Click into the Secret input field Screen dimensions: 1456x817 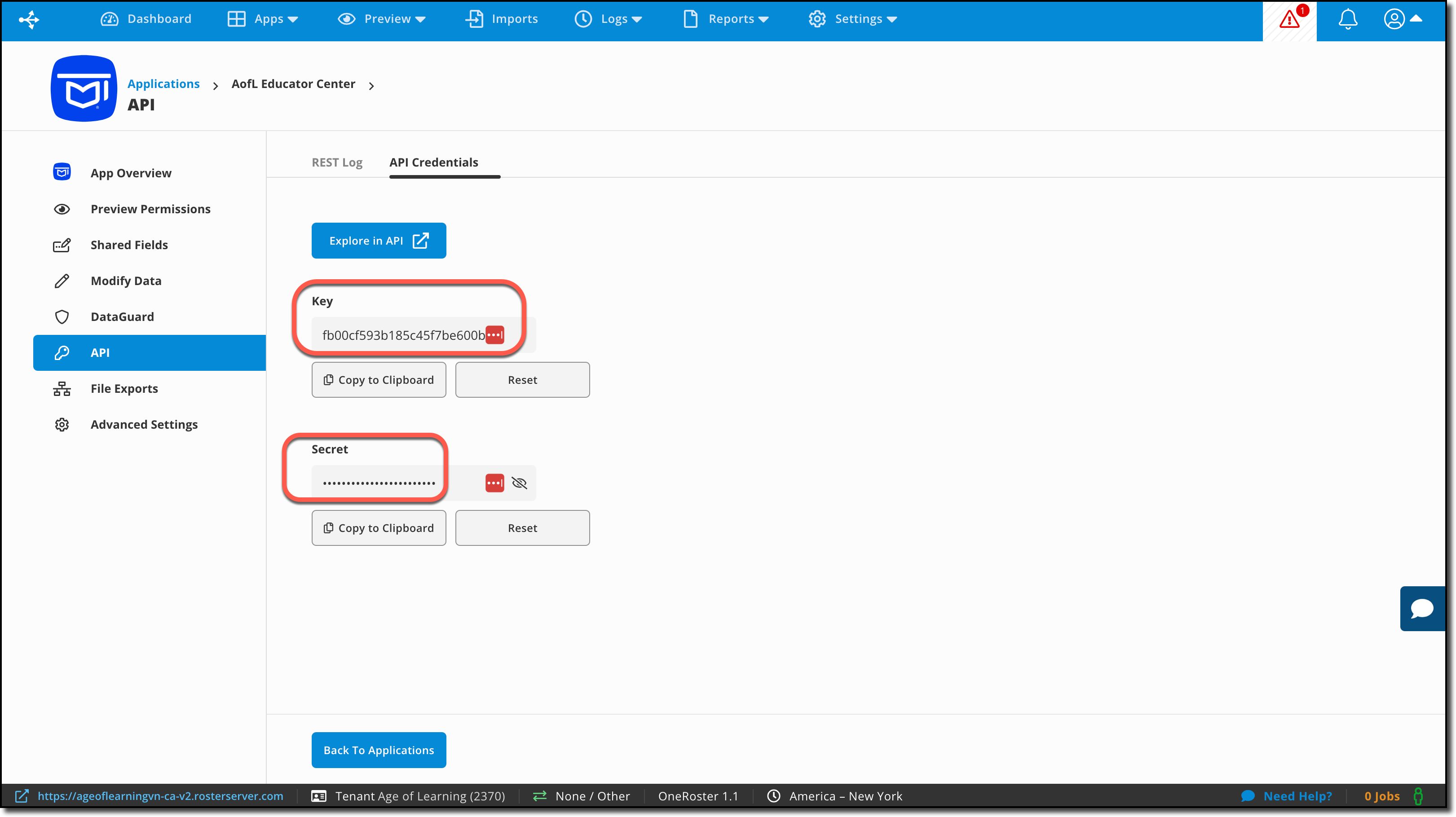point(424,483)
